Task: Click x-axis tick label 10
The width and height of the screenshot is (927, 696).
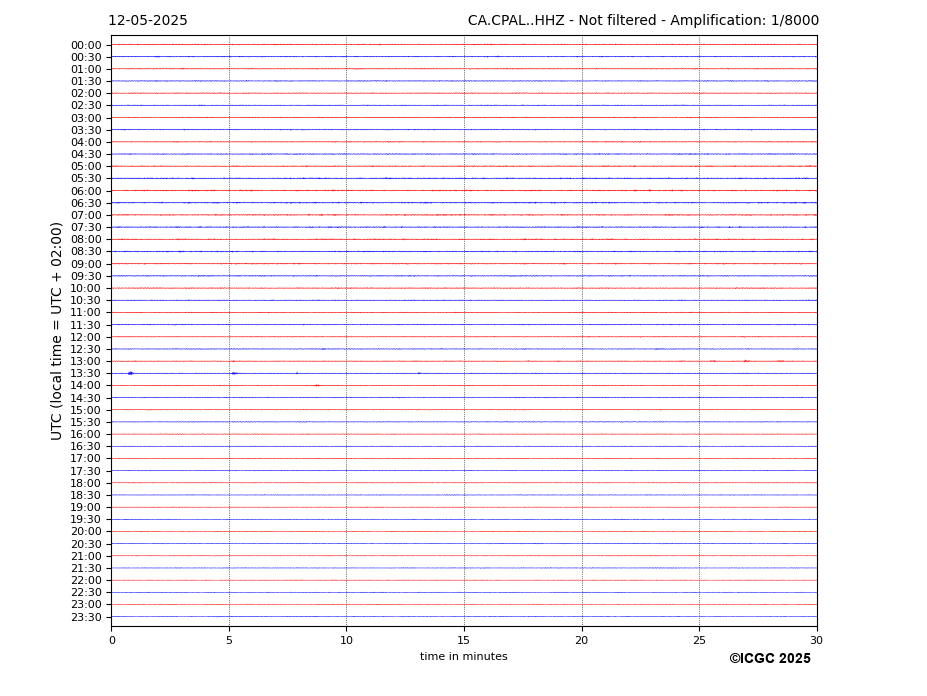Action: coord(346,640)
